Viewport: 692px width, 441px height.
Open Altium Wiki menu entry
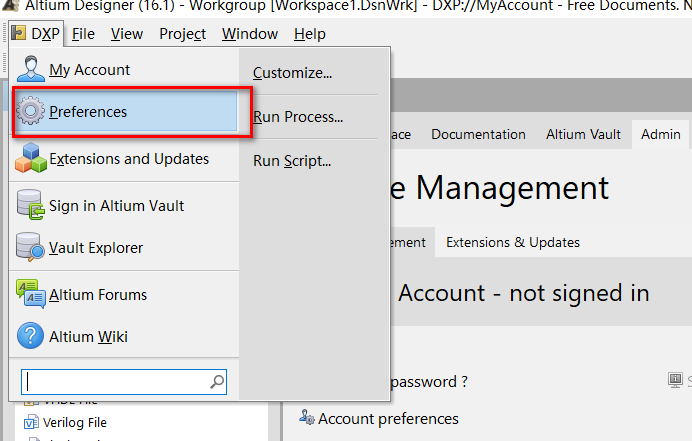124,337
